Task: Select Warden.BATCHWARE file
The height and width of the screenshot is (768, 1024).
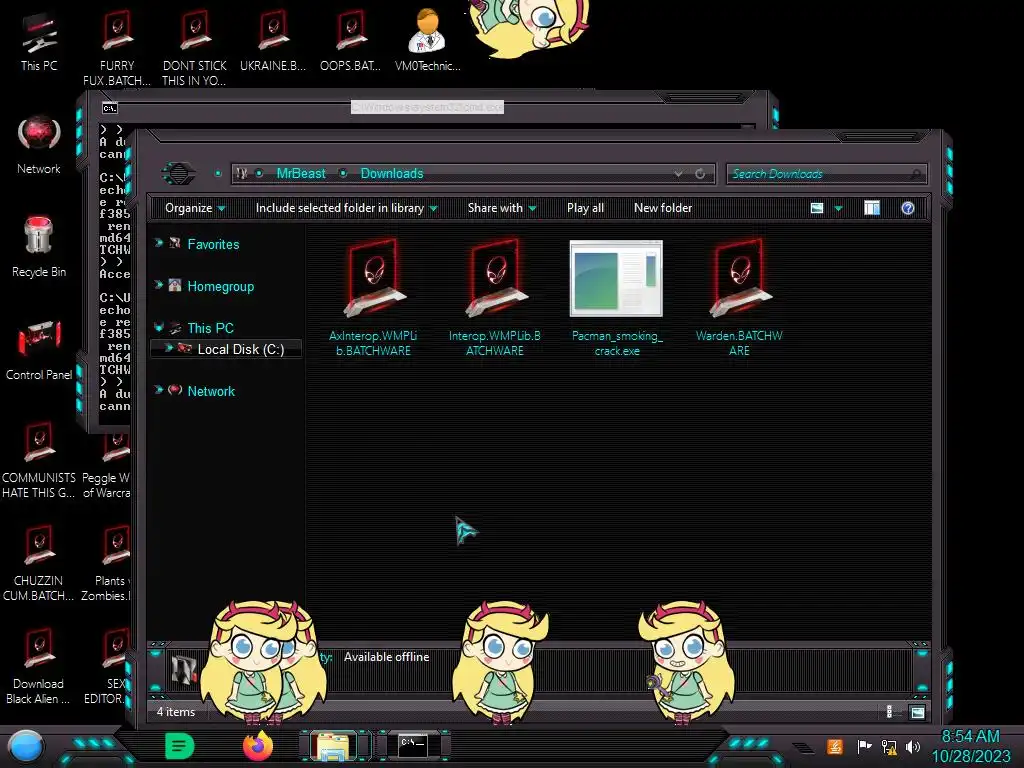Action: click(x=739, y=298)
